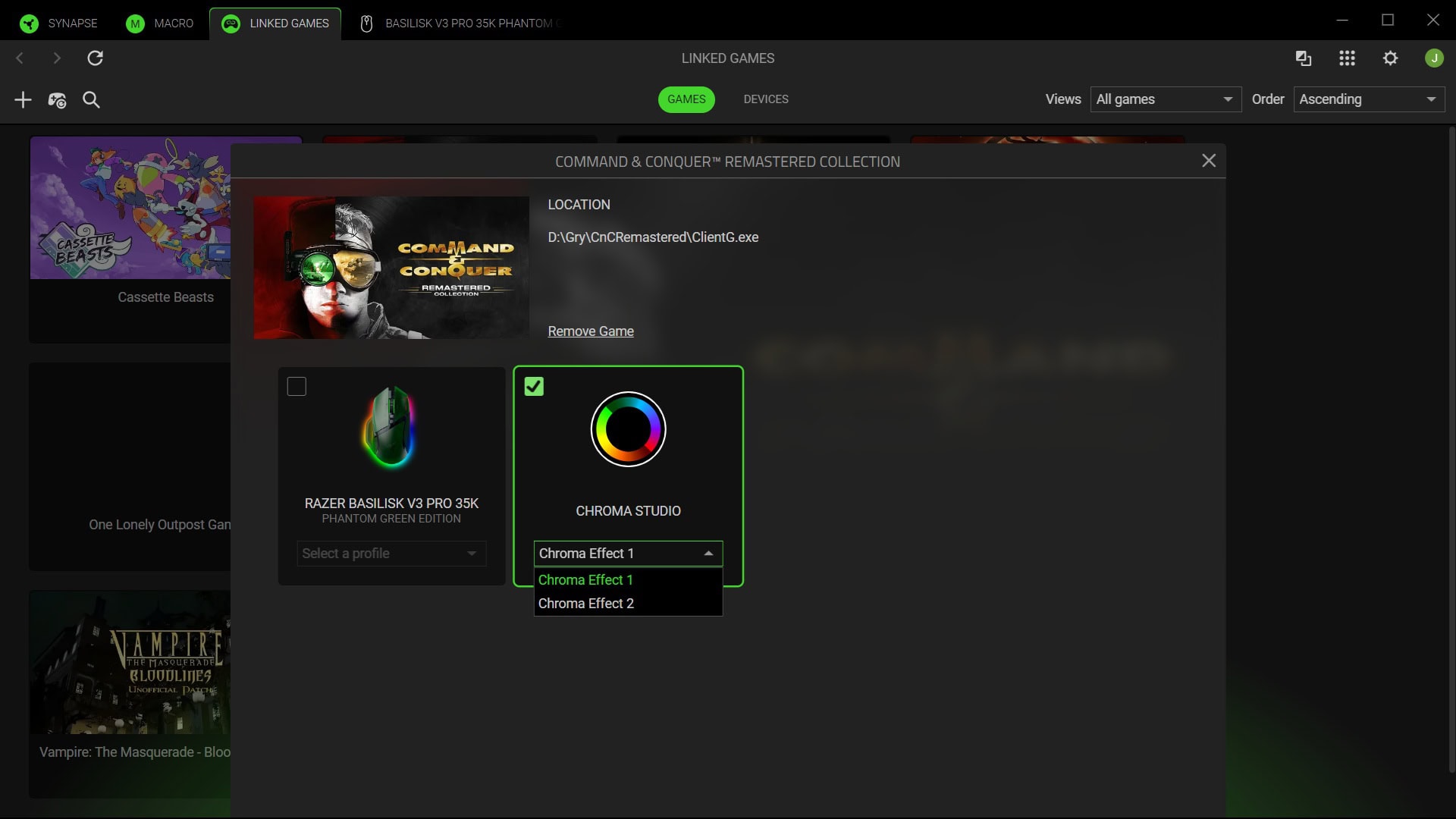Open the profile avatar menu
Viewport: 1456px width, 819px height.
(x=1433, y=58)
